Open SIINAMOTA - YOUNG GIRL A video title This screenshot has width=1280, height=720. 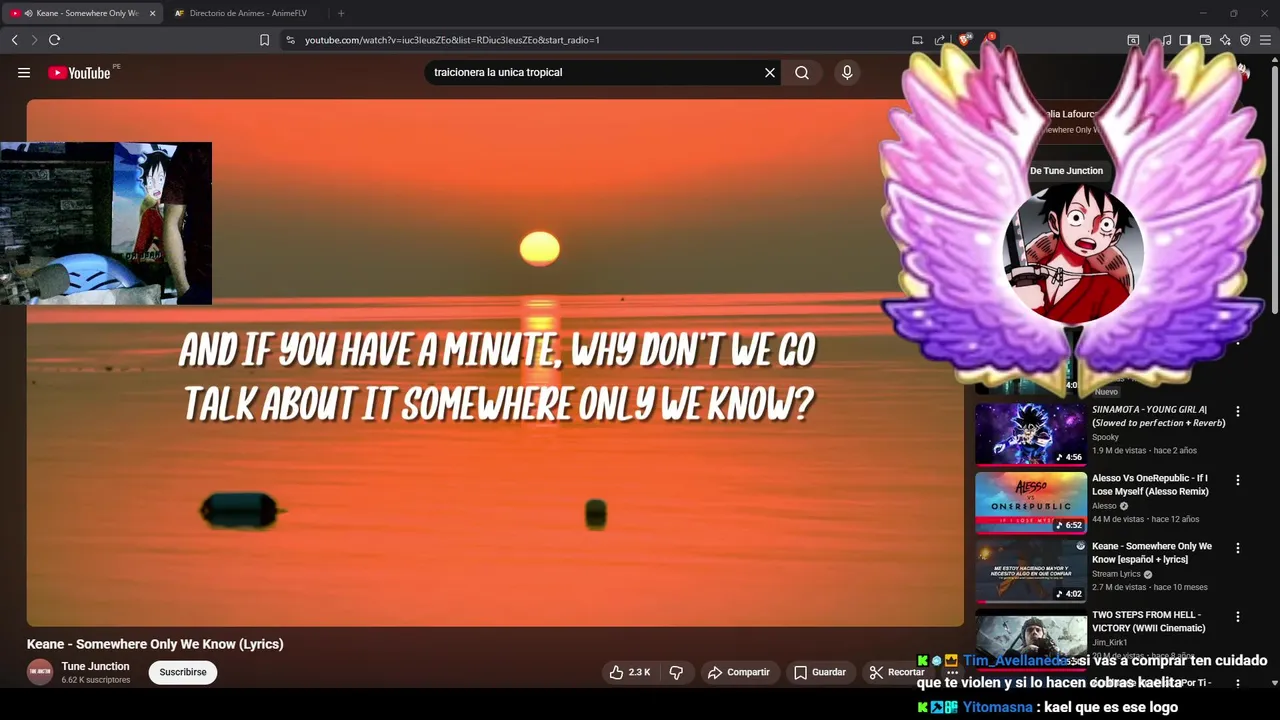click(1158, 416)
